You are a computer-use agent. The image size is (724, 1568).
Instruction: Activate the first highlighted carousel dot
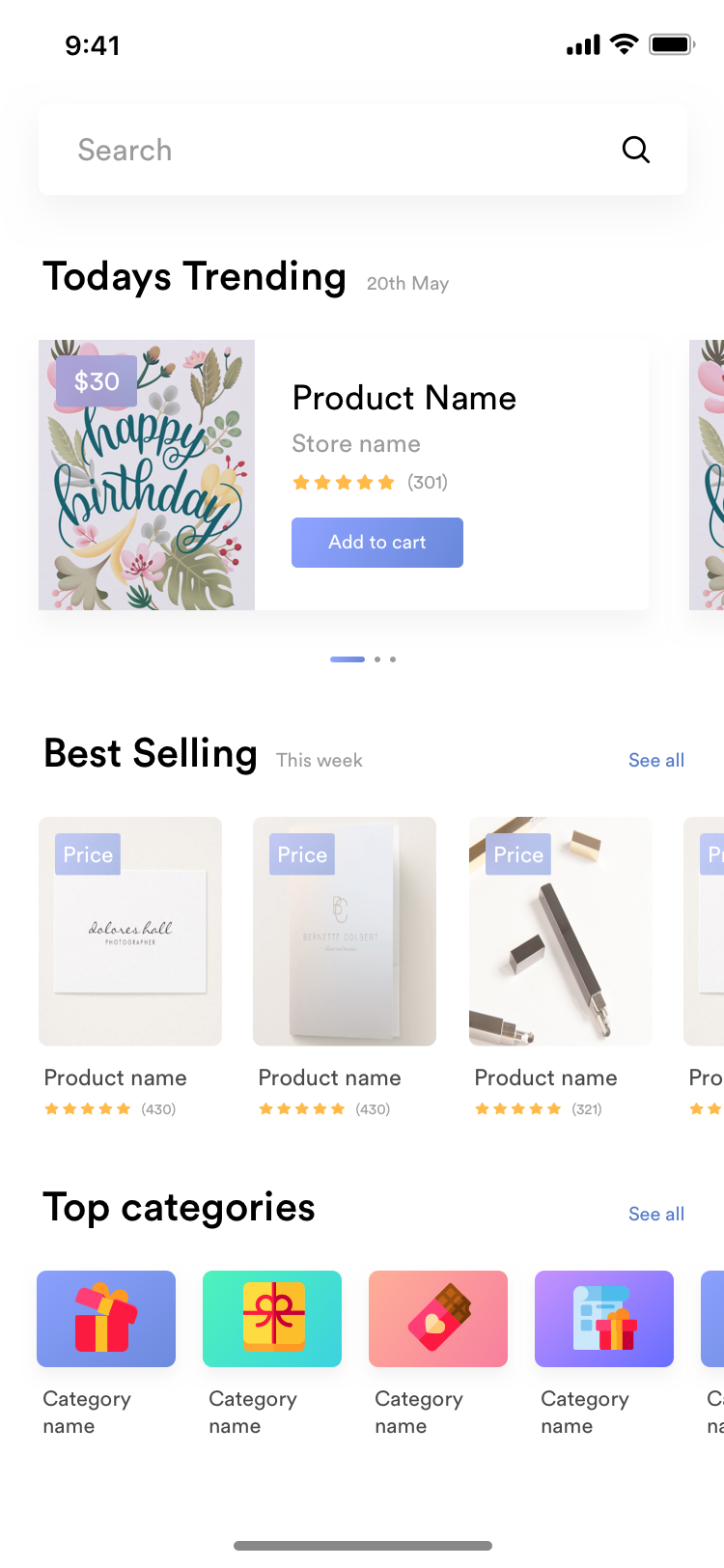[348, 659]
